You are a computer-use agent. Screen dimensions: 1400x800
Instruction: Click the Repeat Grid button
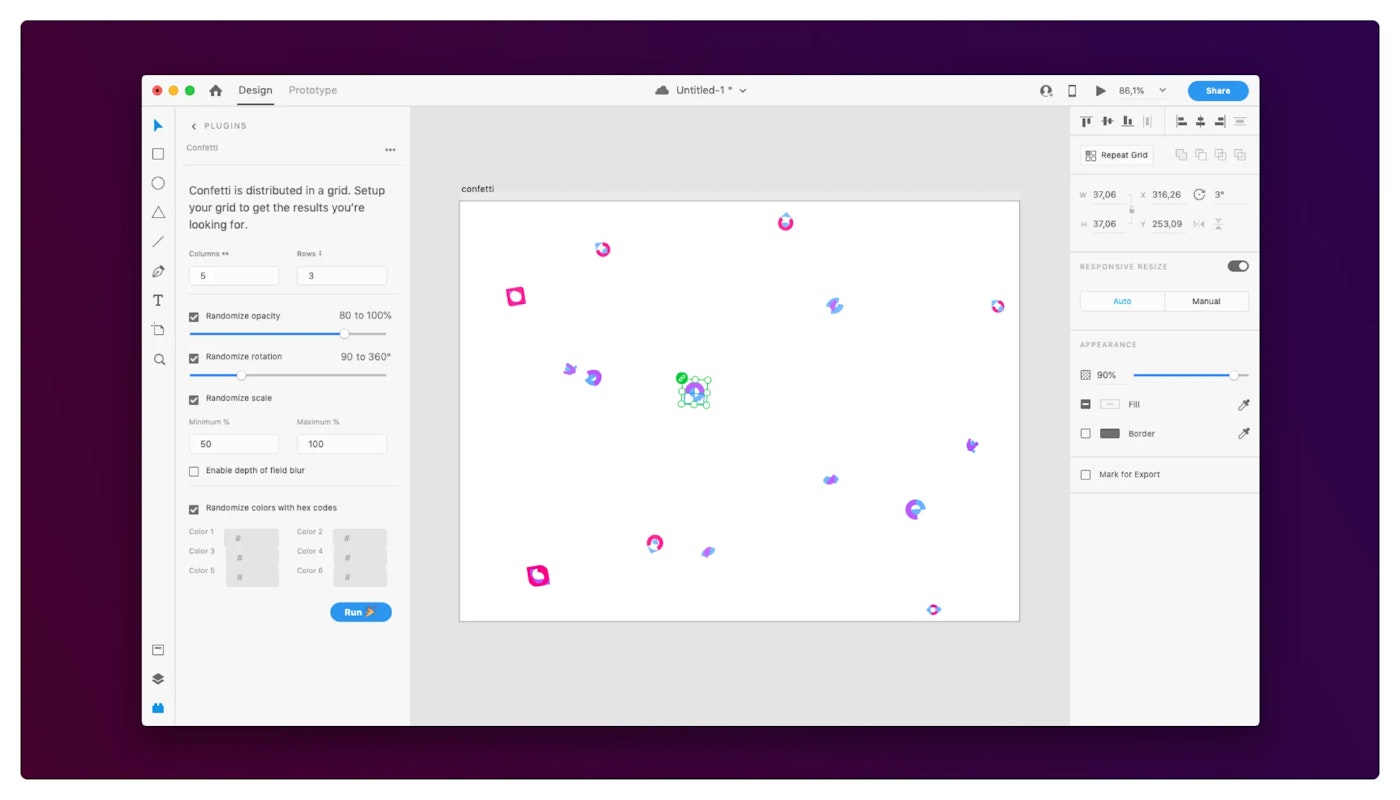click(1117, 155)
